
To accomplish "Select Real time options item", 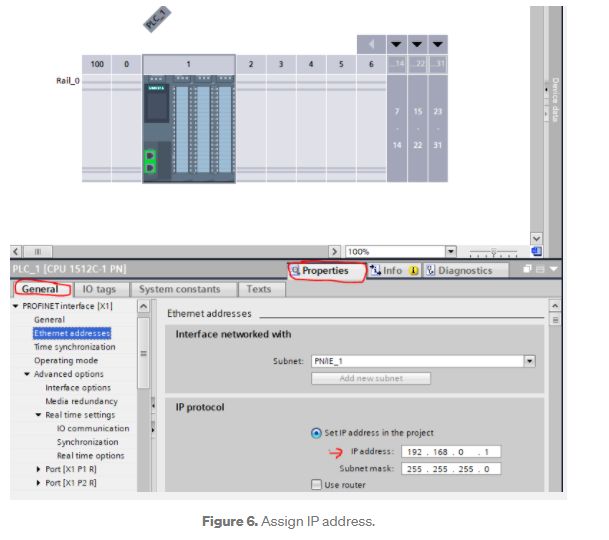I will coord(90,456).
